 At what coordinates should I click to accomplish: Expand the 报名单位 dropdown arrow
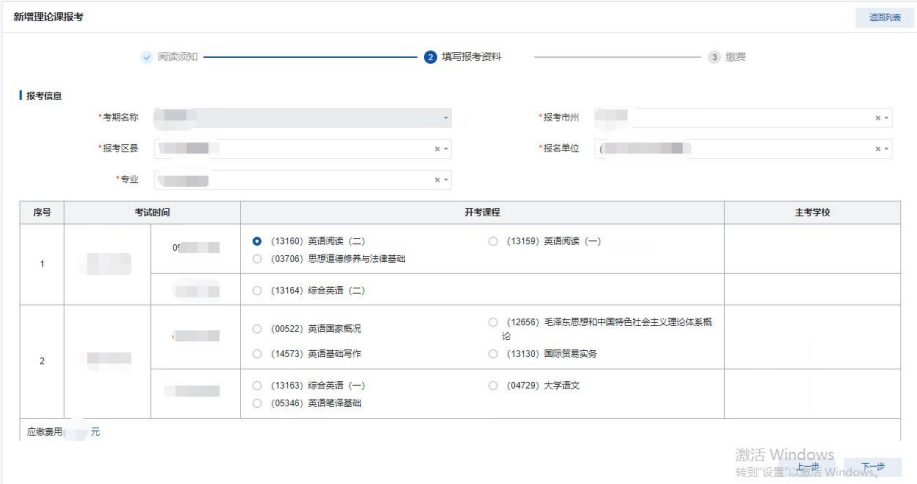[x=887, y=149]
